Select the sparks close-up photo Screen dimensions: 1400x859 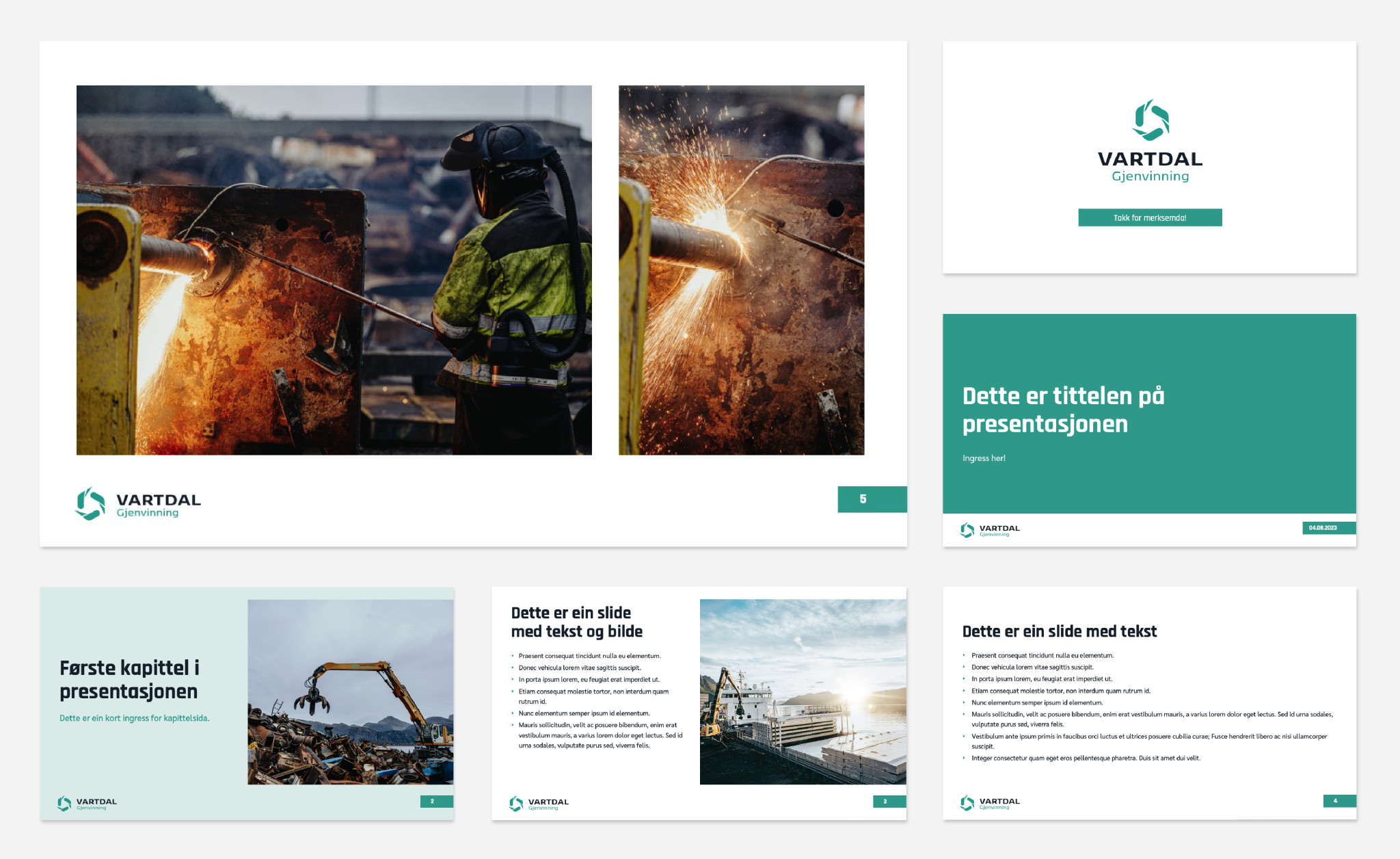tap(741, 270)
